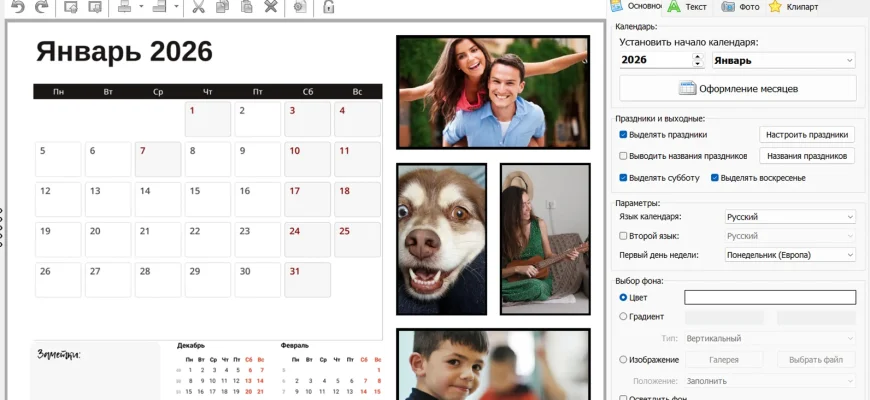The width and height of the screenshot is (870, 400).
Task: Click the Заметки notes area
Action: (x=95, y=371)
